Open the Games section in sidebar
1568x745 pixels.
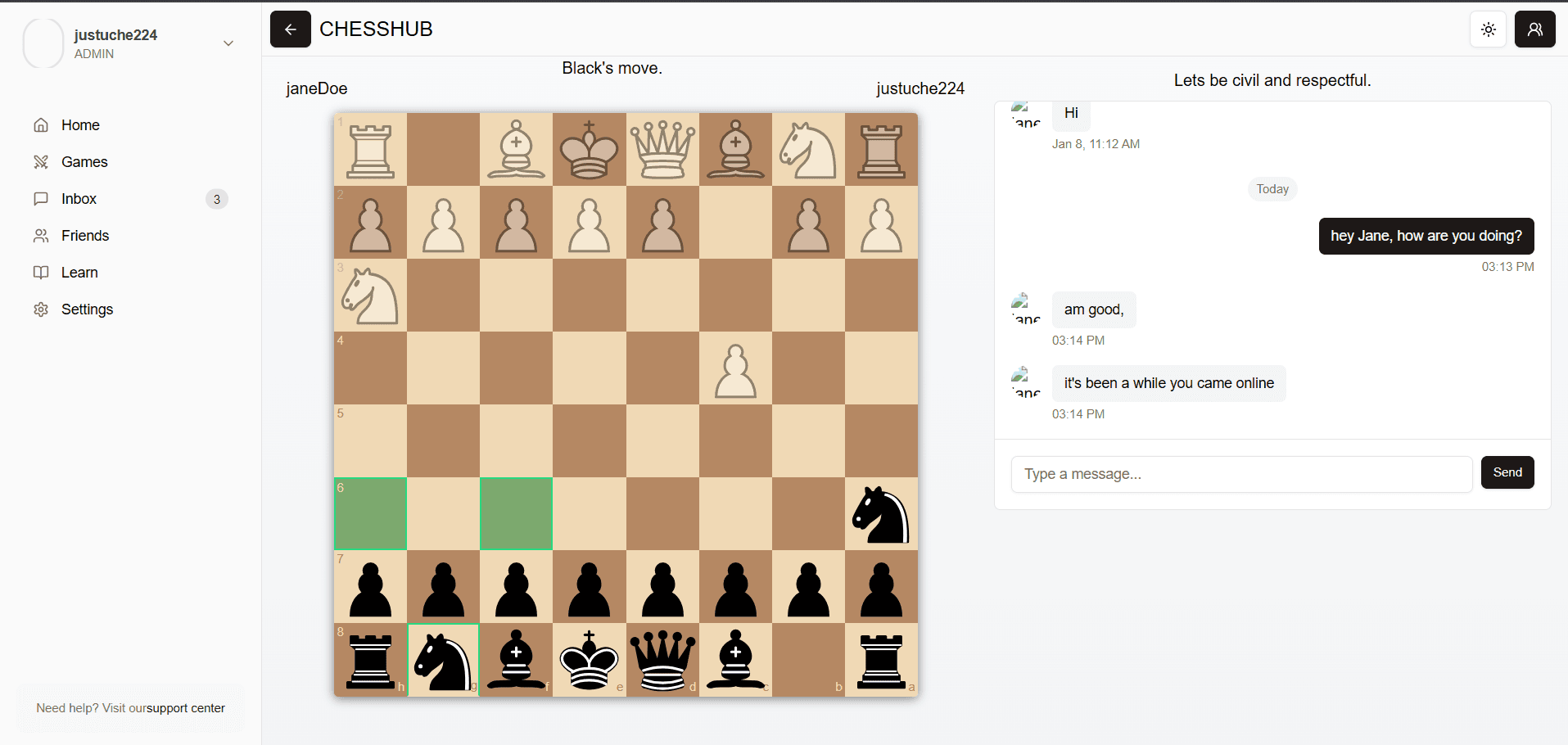coord(84,162)
